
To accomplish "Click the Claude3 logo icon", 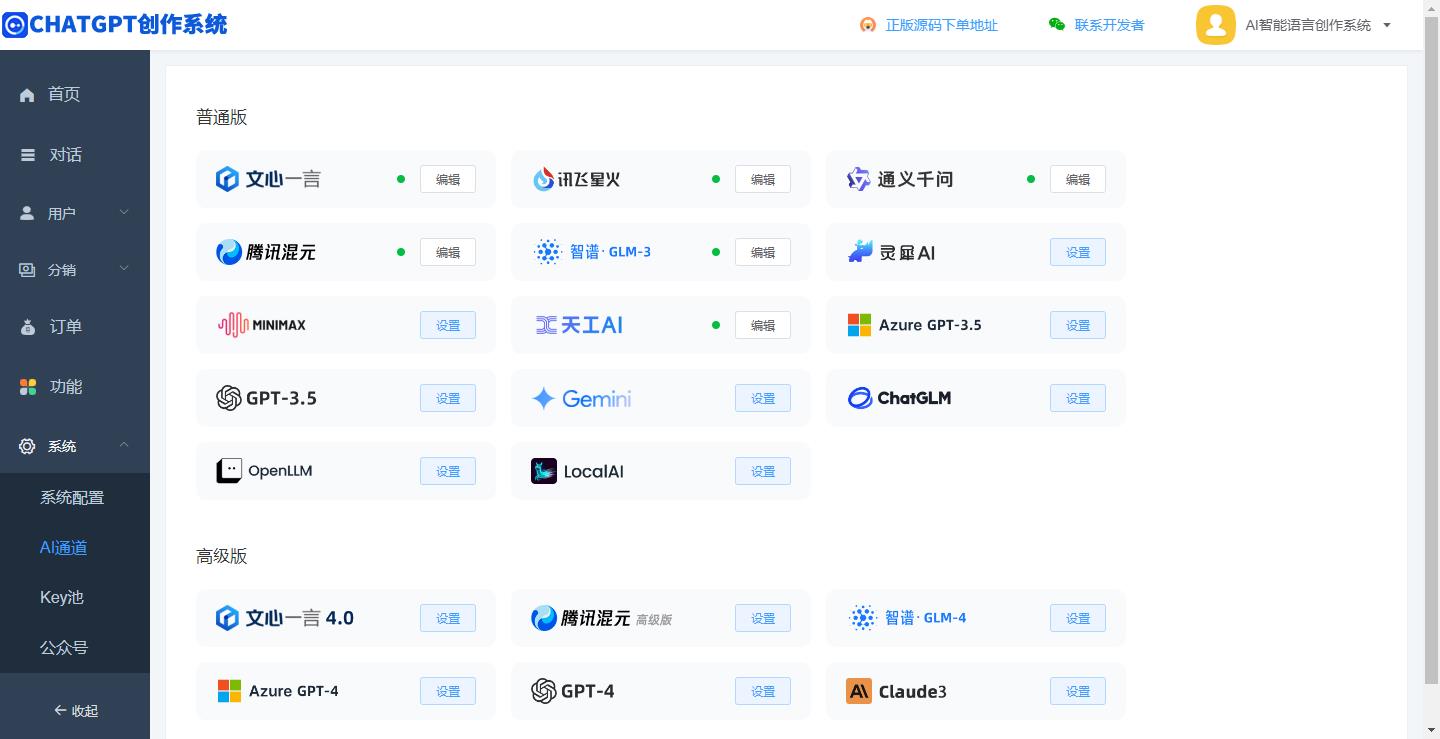I will (859, 691).
